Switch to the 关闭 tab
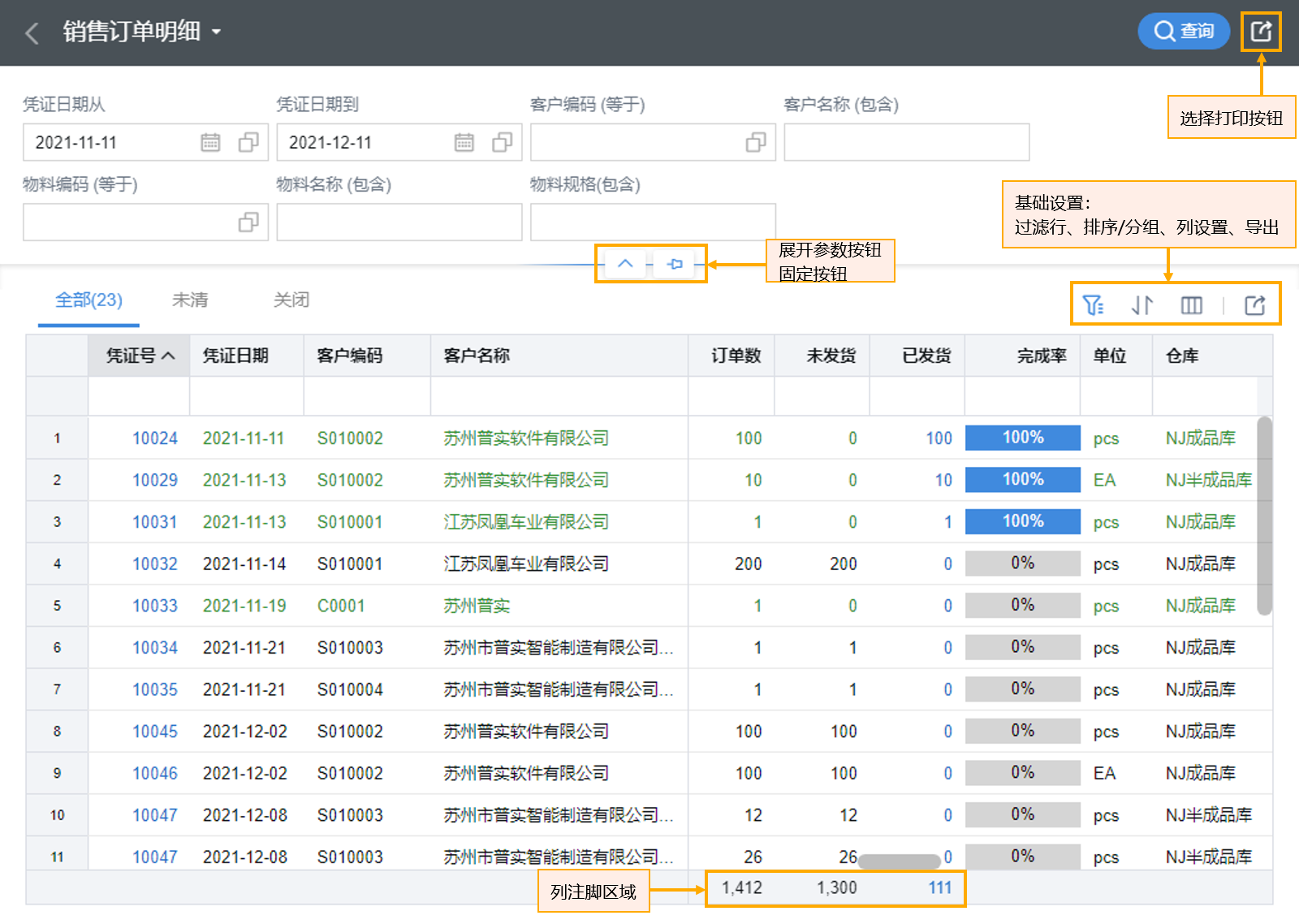This screenshot has height=924, width=1299. (291, 300)
